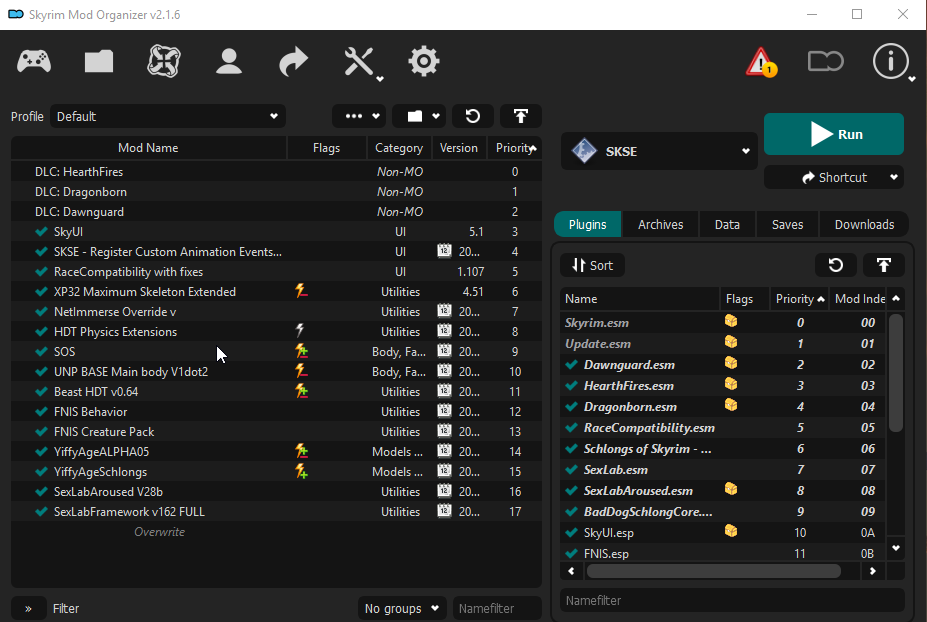The width and height of the screenshot is (927, 622).
Task: Disable the SkyUI mod checkbox
Action: pyautogui.click(x=41, y=232)
